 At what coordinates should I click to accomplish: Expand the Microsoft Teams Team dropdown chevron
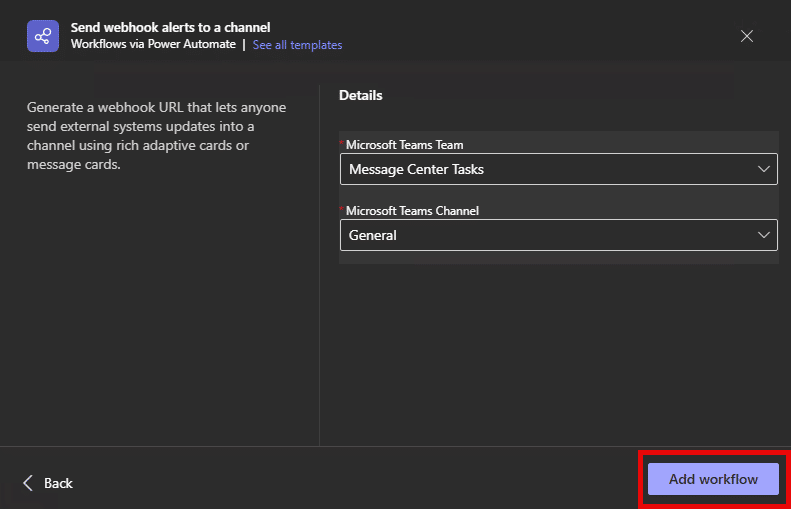click(x=764, y=169)
